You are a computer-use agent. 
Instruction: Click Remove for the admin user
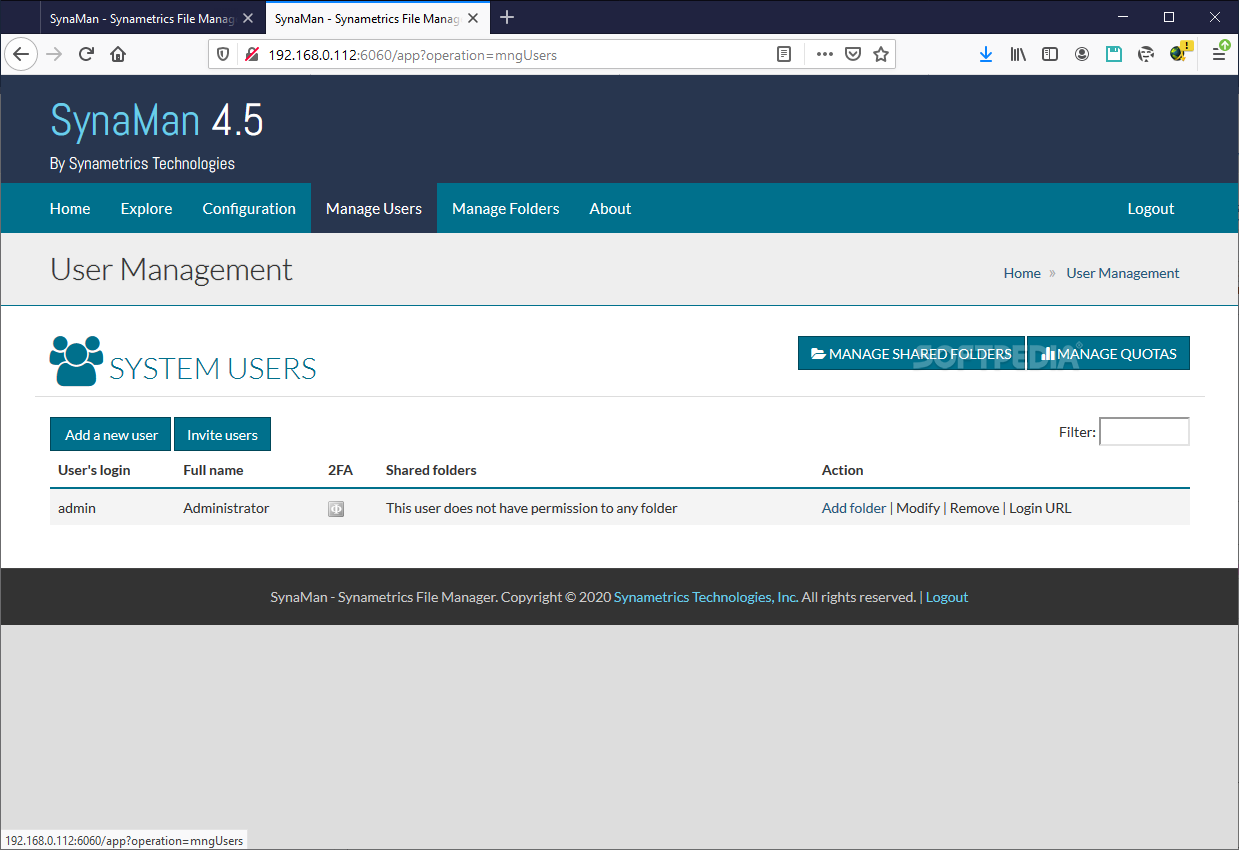975,508
